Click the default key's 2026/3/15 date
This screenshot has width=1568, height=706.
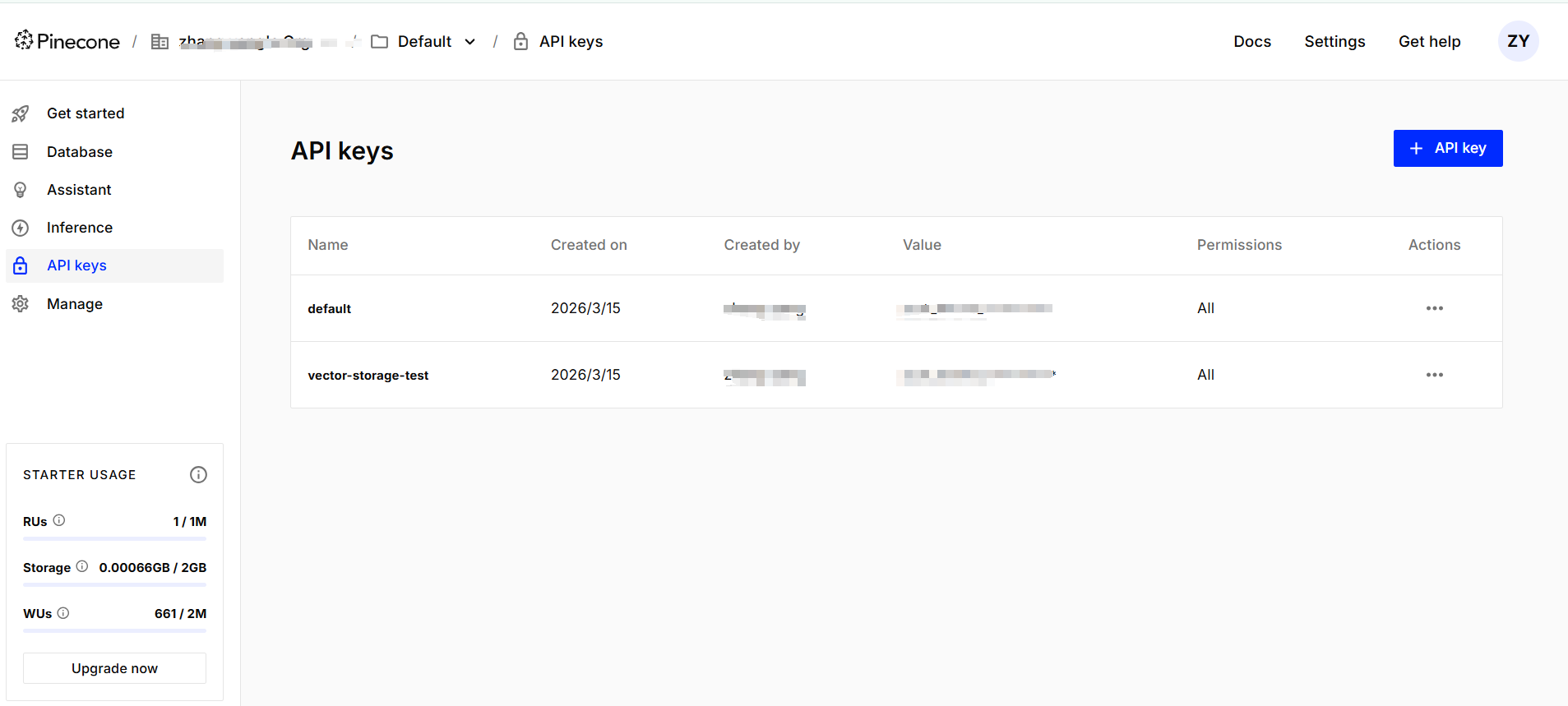pyautogui.click(x=585, y=308)
